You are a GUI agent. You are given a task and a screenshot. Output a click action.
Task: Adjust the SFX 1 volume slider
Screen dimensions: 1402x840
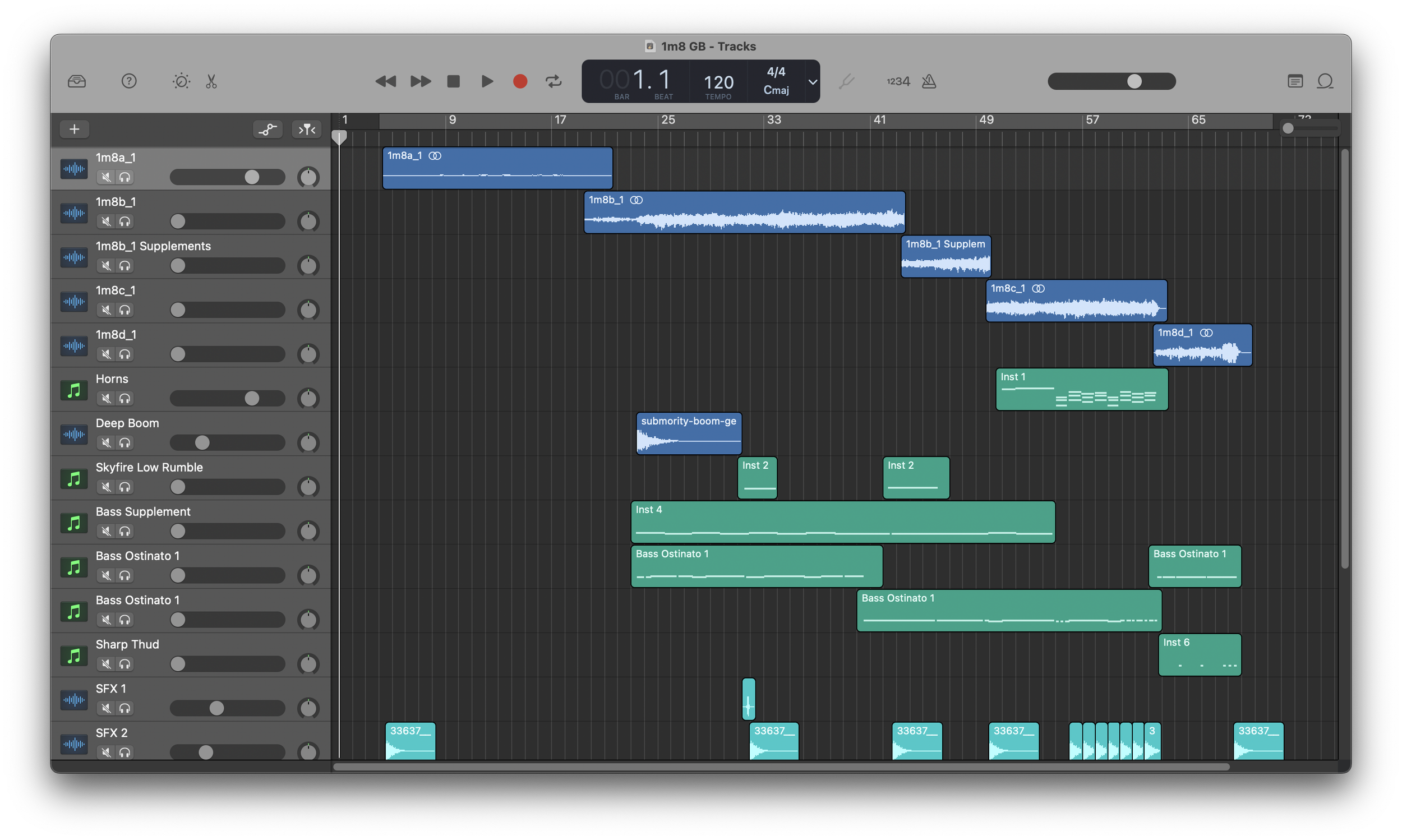coord(228,708)
